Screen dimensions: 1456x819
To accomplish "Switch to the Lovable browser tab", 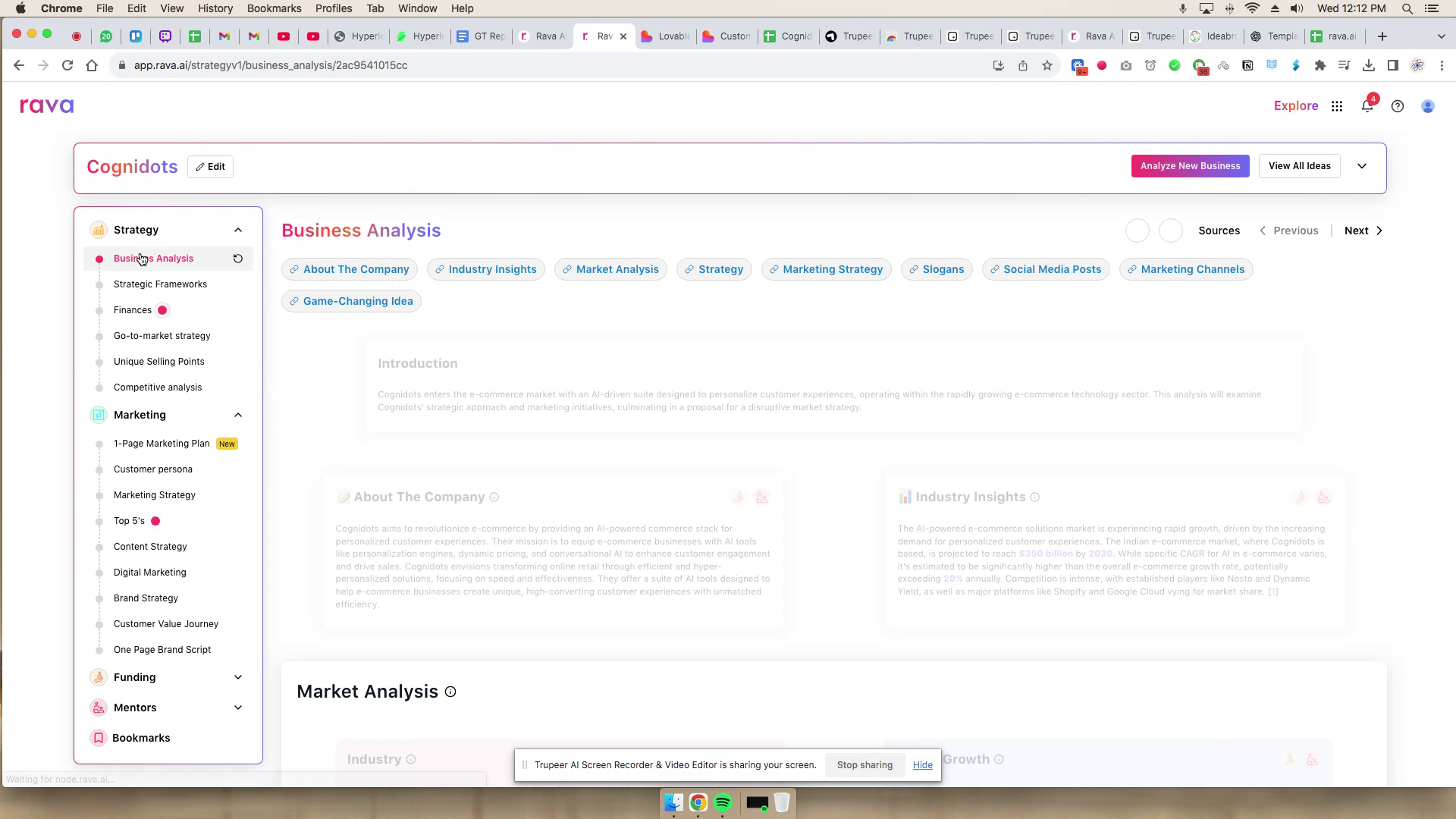I will click(665, 36).
